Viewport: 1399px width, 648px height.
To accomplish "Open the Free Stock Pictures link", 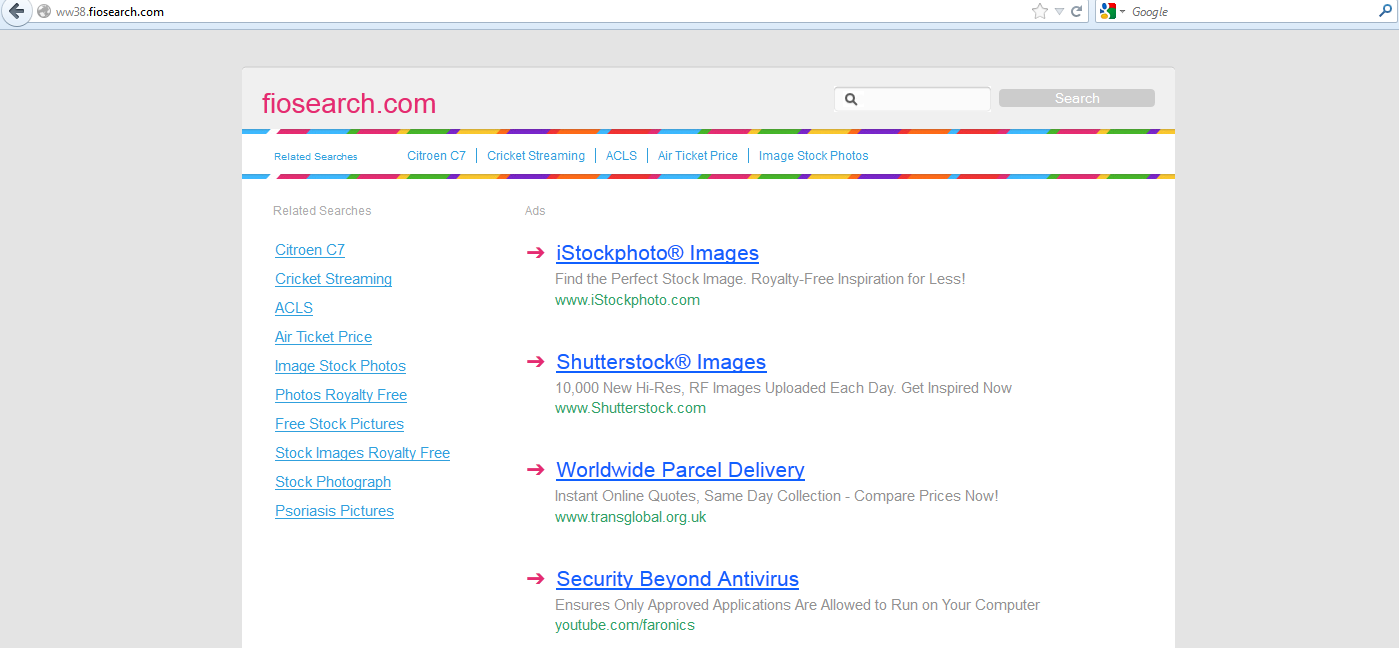I will pyautogui.click(x=339, y=424).
